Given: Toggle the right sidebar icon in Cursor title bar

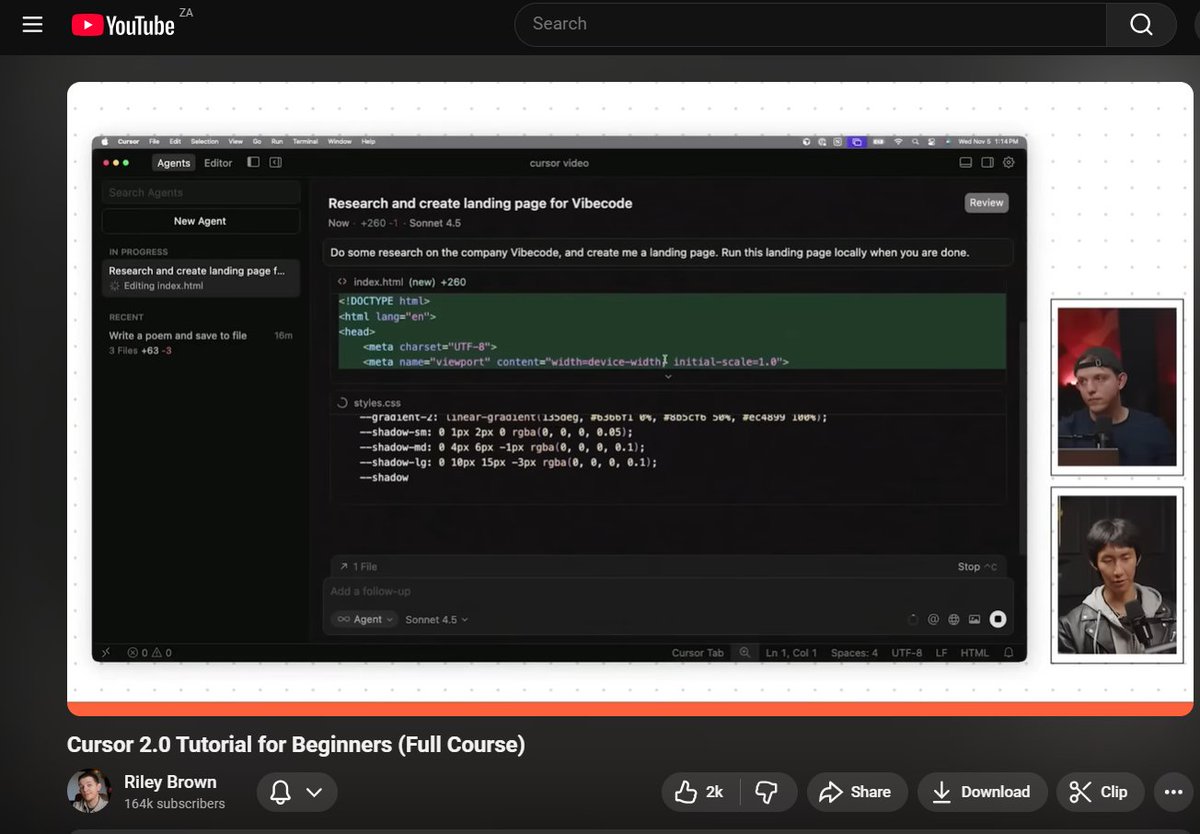Looking at the screenshot, I should click(987, 162).
